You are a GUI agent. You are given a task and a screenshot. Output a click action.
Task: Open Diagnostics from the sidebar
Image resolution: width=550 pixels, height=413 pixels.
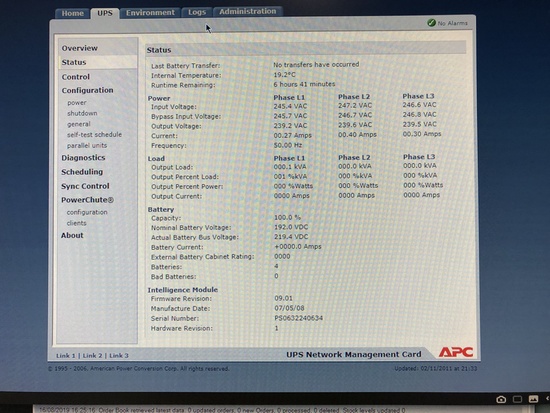83,158
